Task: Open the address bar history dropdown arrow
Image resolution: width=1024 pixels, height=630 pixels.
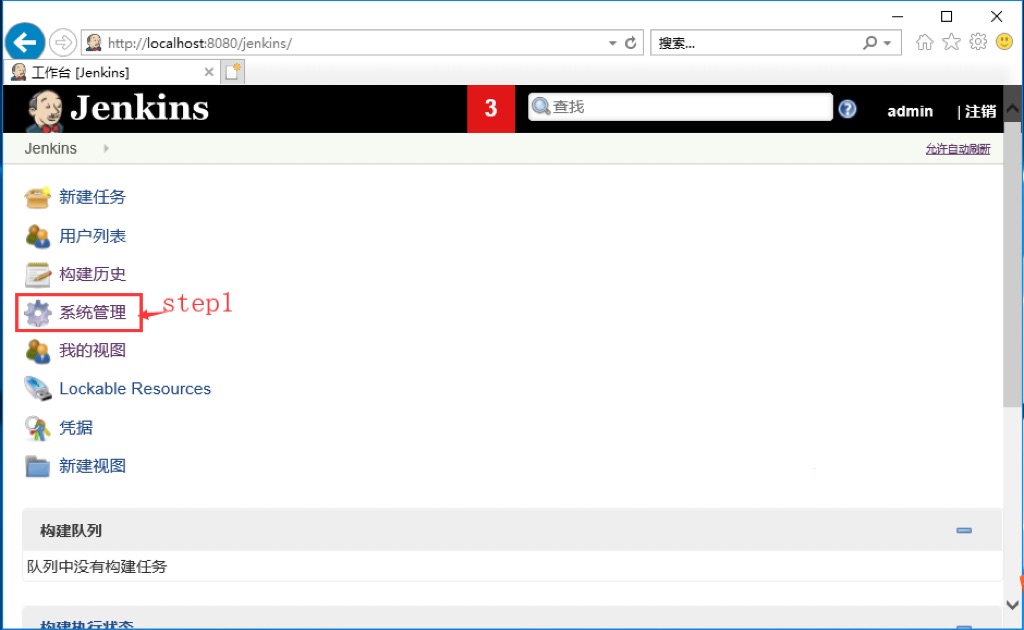Action: [x=613, y=43]
